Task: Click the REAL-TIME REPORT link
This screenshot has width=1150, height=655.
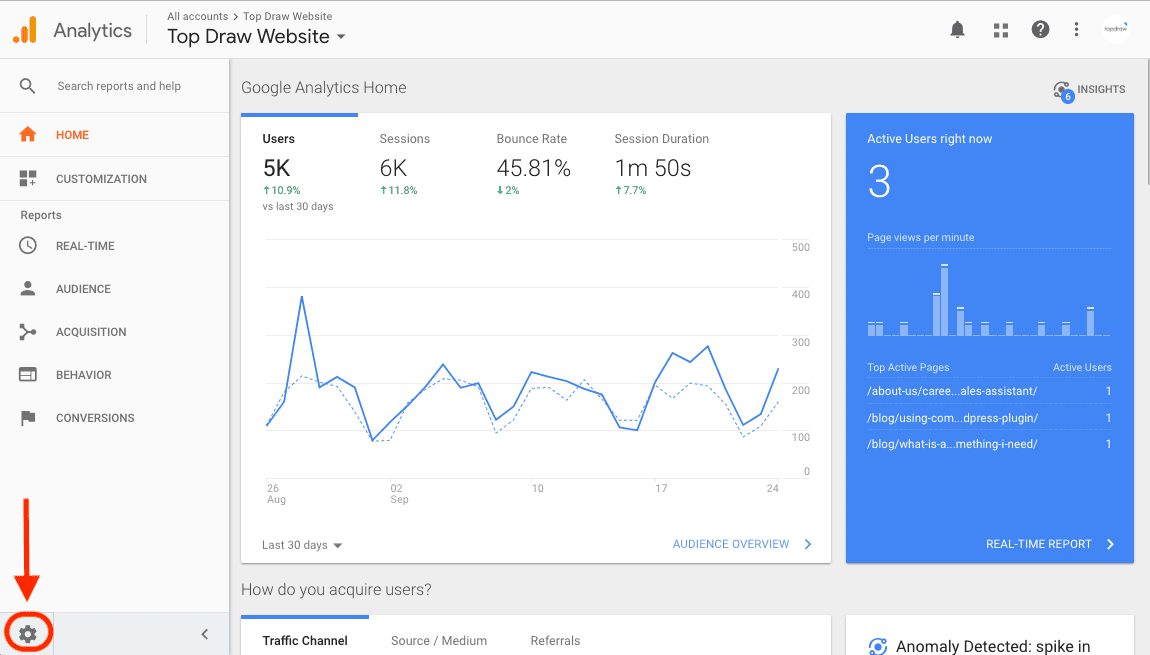Action: coord(1039,544)
